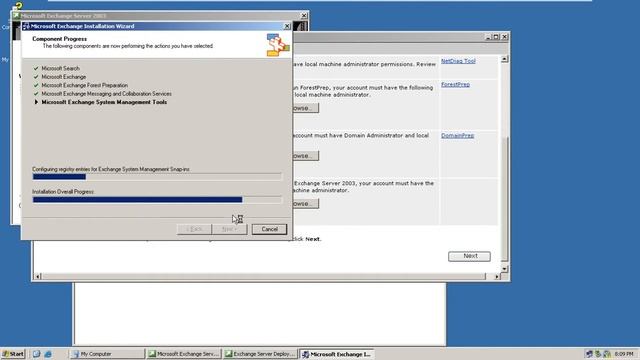Viewport: 640px width, 360px height.
Task: Click the Browse button beside Exchange Server 2003 install step
Action: pos(306,204)
